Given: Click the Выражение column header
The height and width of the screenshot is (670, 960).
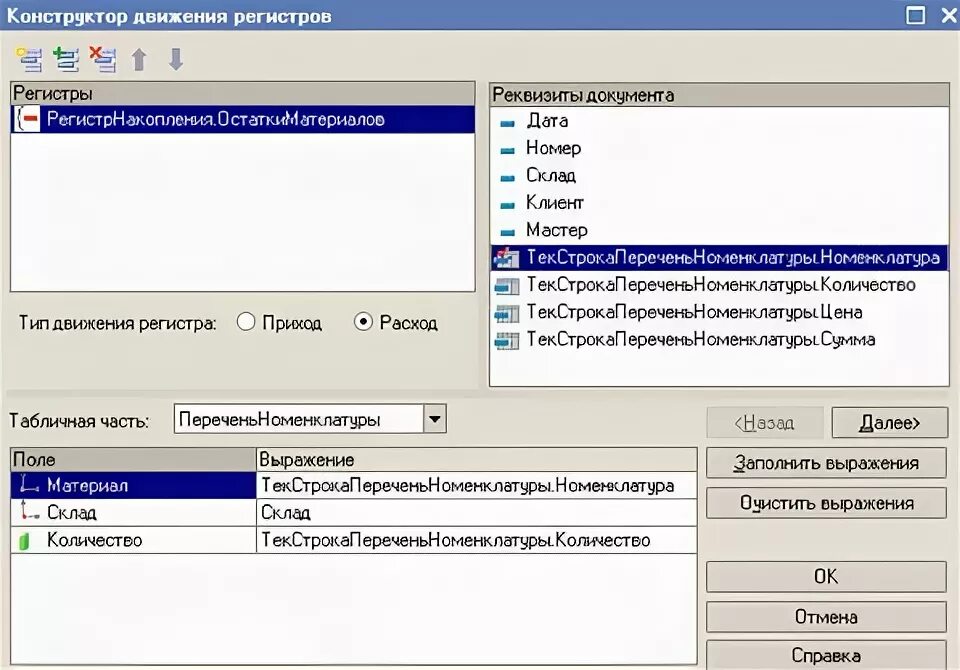Looking at the screenshot, I should pyautogui.click(x=476, y=459).
